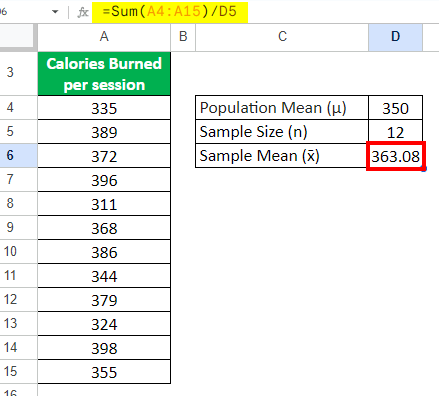Select cell with value 12
The height and width of the screenshot is (396, 439).
pyautogui.click(x=395, y=132)
